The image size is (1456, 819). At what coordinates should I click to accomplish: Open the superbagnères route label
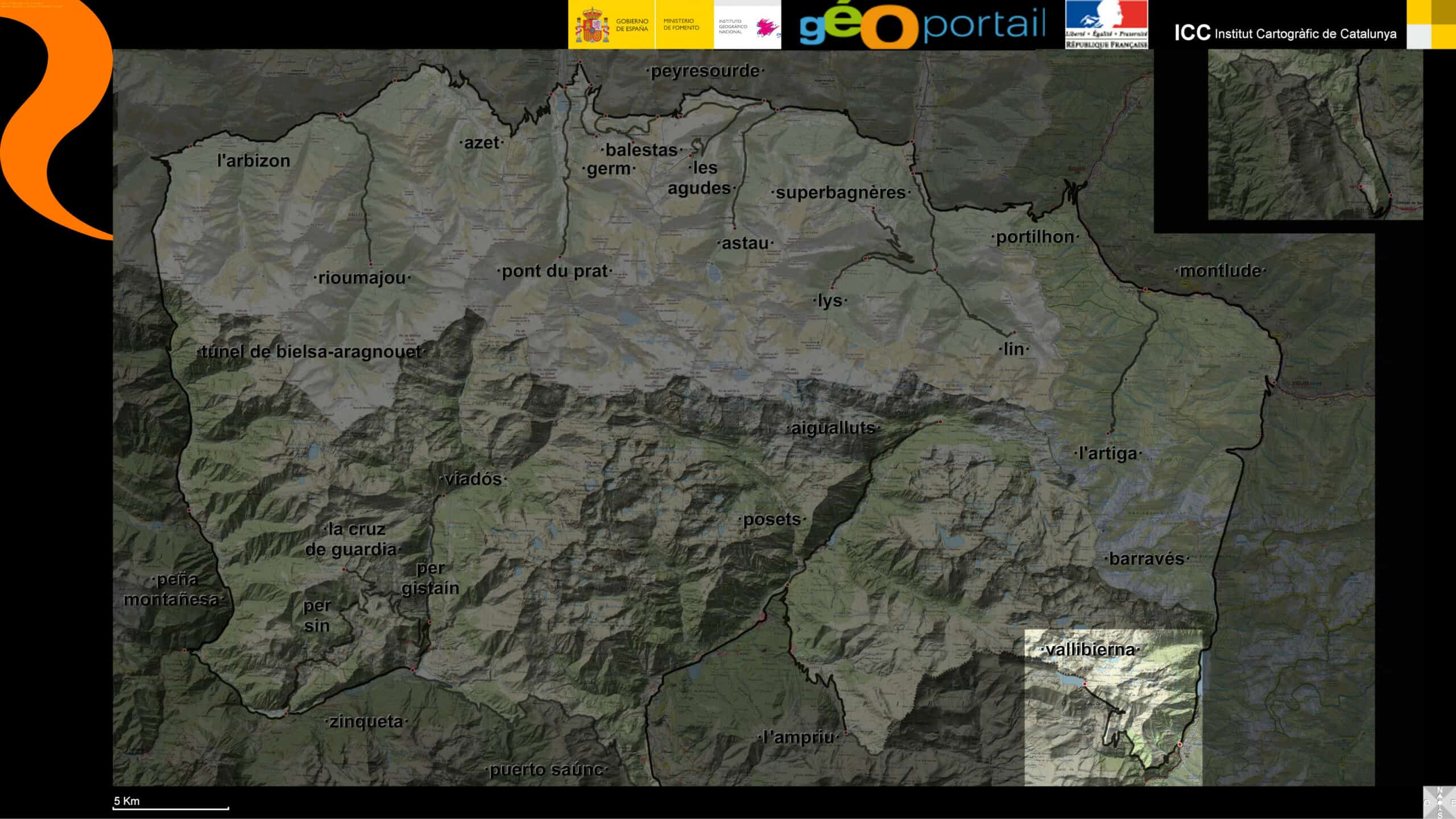pyautogui.click(x=840, y=193)
